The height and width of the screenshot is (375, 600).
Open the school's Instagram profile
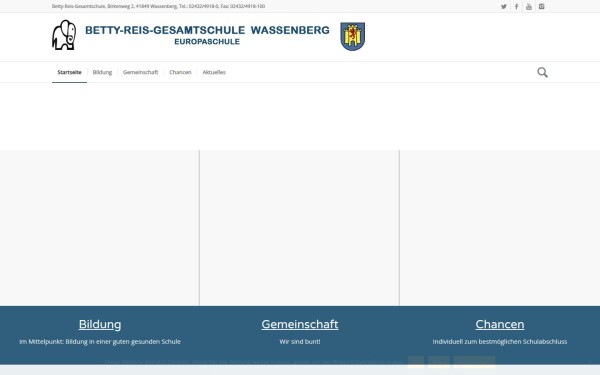[541, 7]
